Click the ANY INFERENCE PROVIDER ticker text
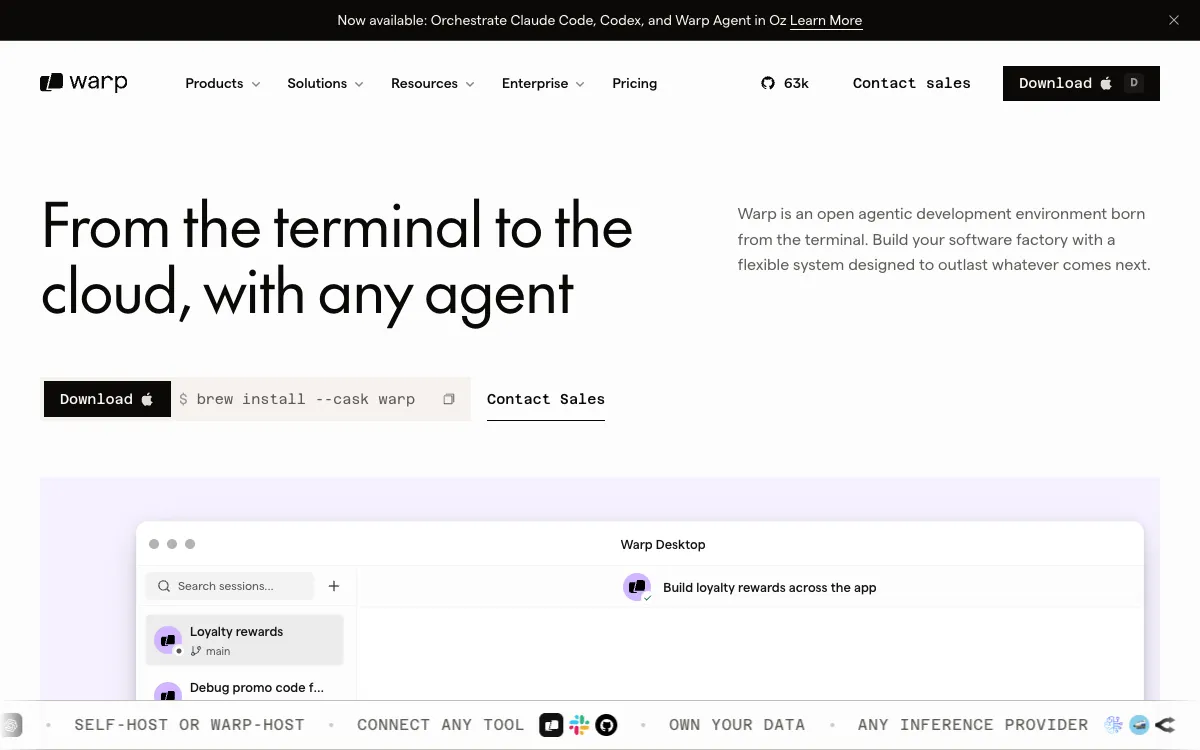The height and width of the screenshot is (750, 1200). point(973,725)
